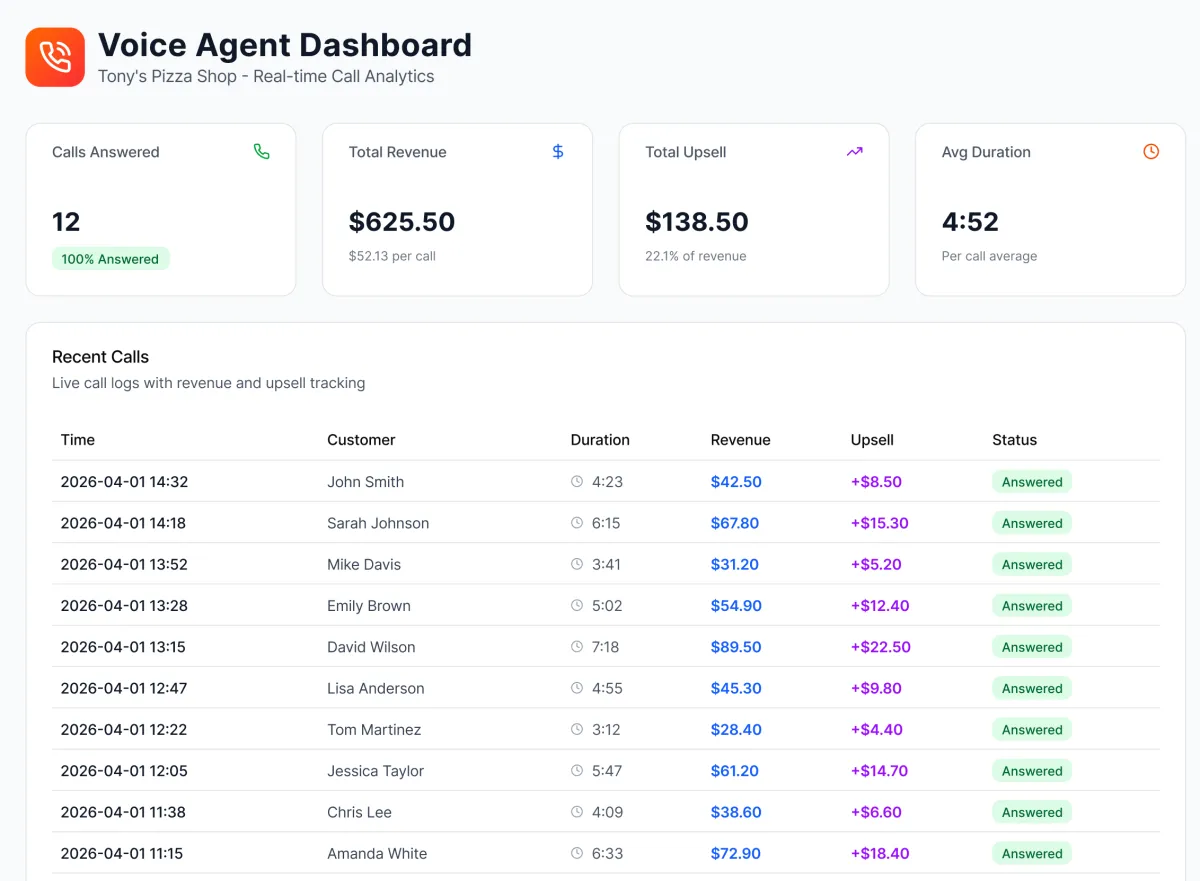Click the green phone icon on Calls Answered card
1200x881 pixels.
coord(262,151)
